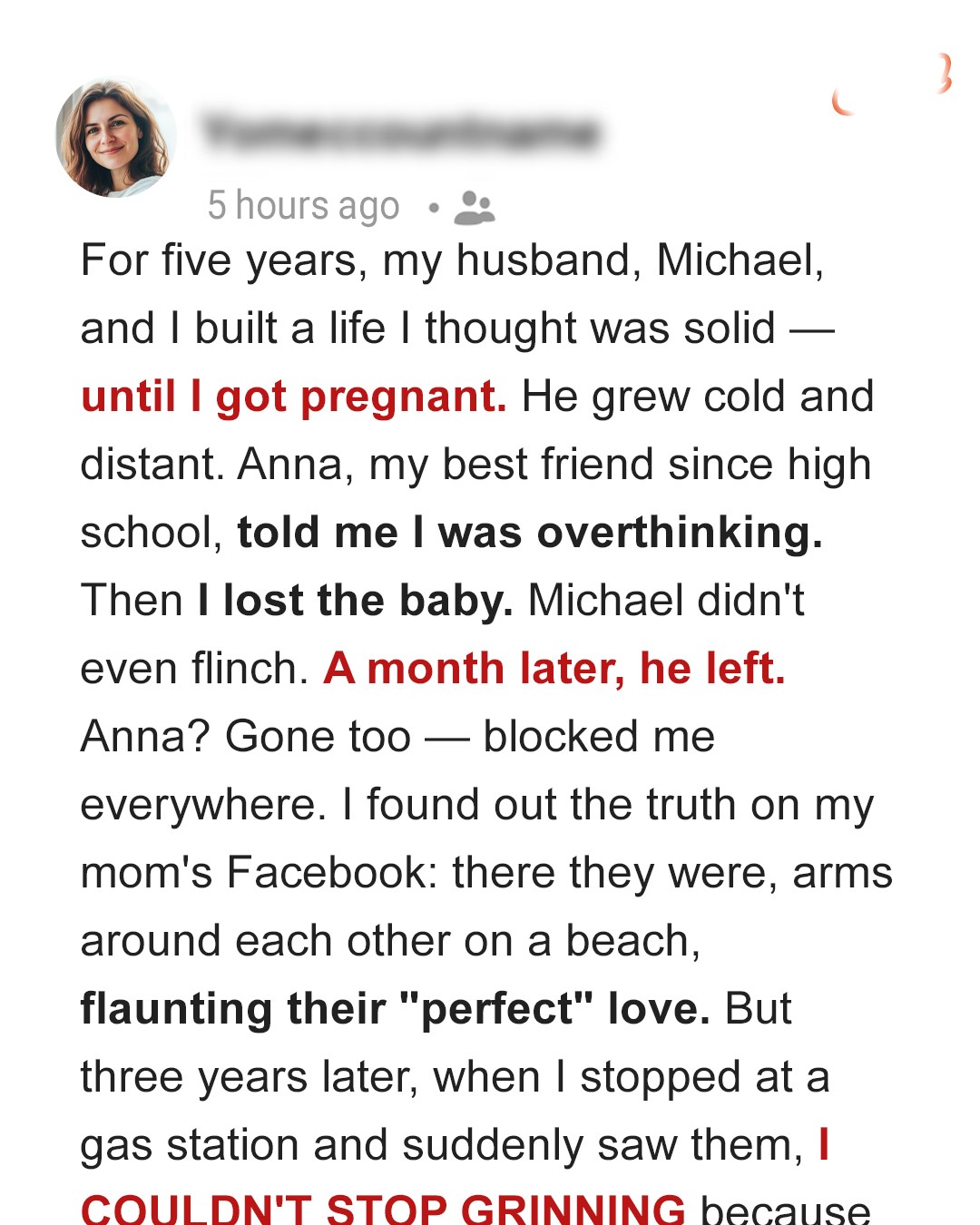
Task: Open the poster's profile picture
Action: pos(115,137)
